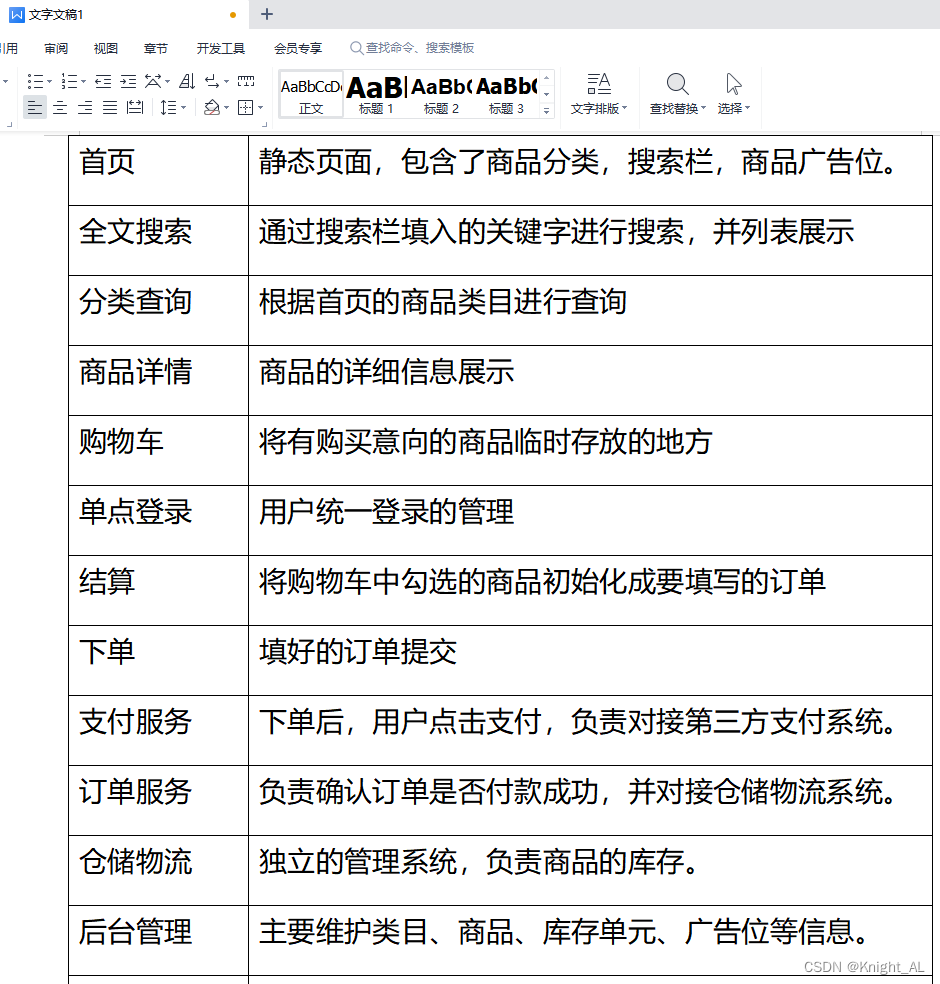Open the 审阅 review tab
This screenshot has height=984, width=940.
click(56, 48)
